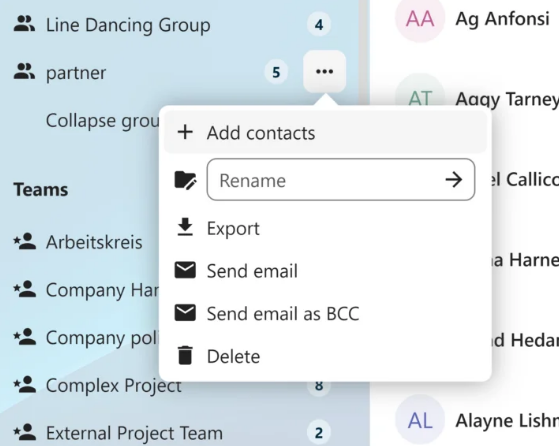Open the partner group
Image resolution: width=559 pixels, height=446 pixels.
click(76, 73)
